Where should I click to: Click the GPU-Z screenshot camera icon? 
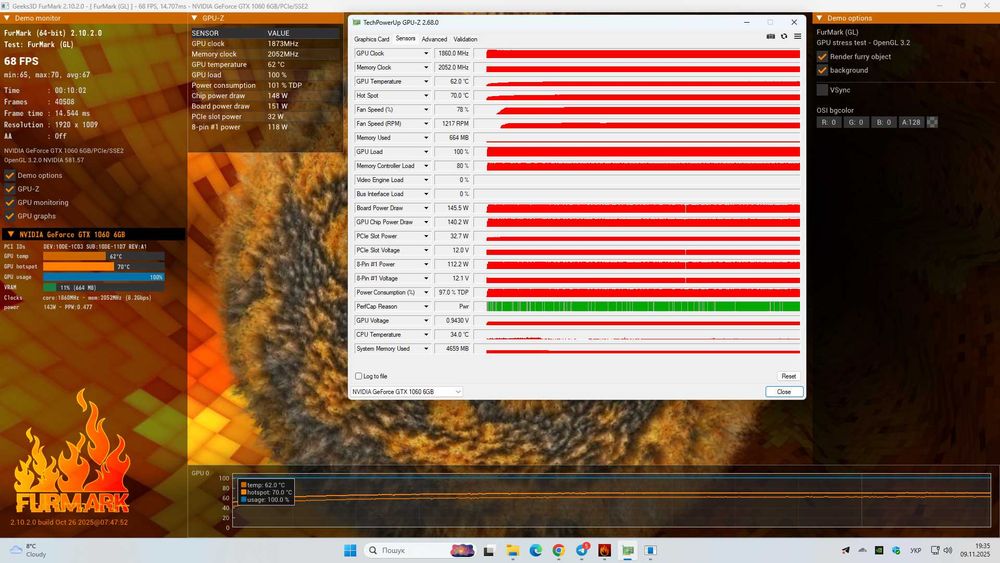(x=770, y=36)
